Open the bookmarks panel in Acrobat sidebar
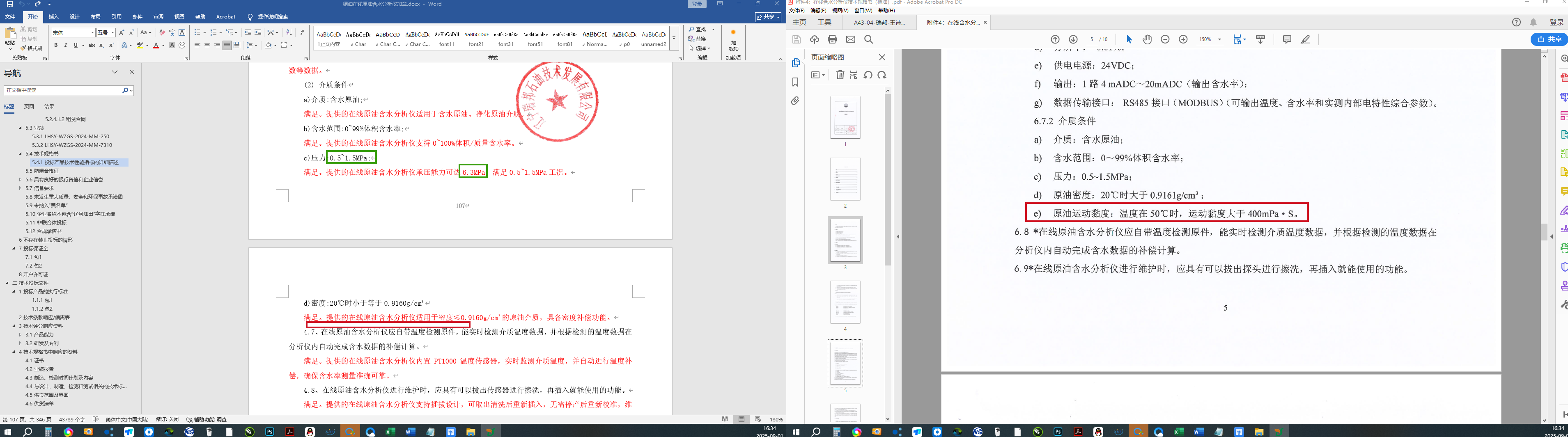 (795, 82)
